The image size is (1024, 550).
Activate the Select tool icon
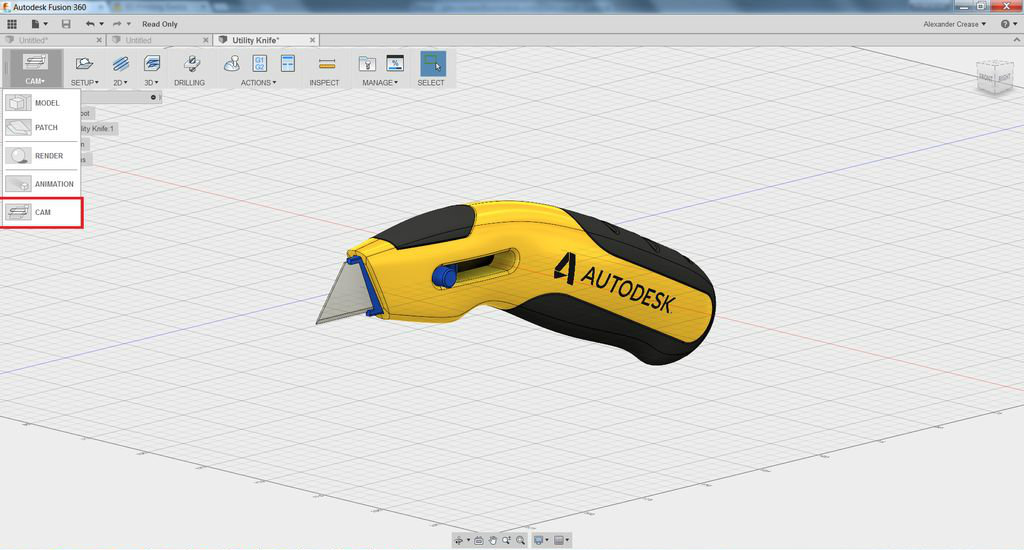pyautogui.click(x=432, y=64)
